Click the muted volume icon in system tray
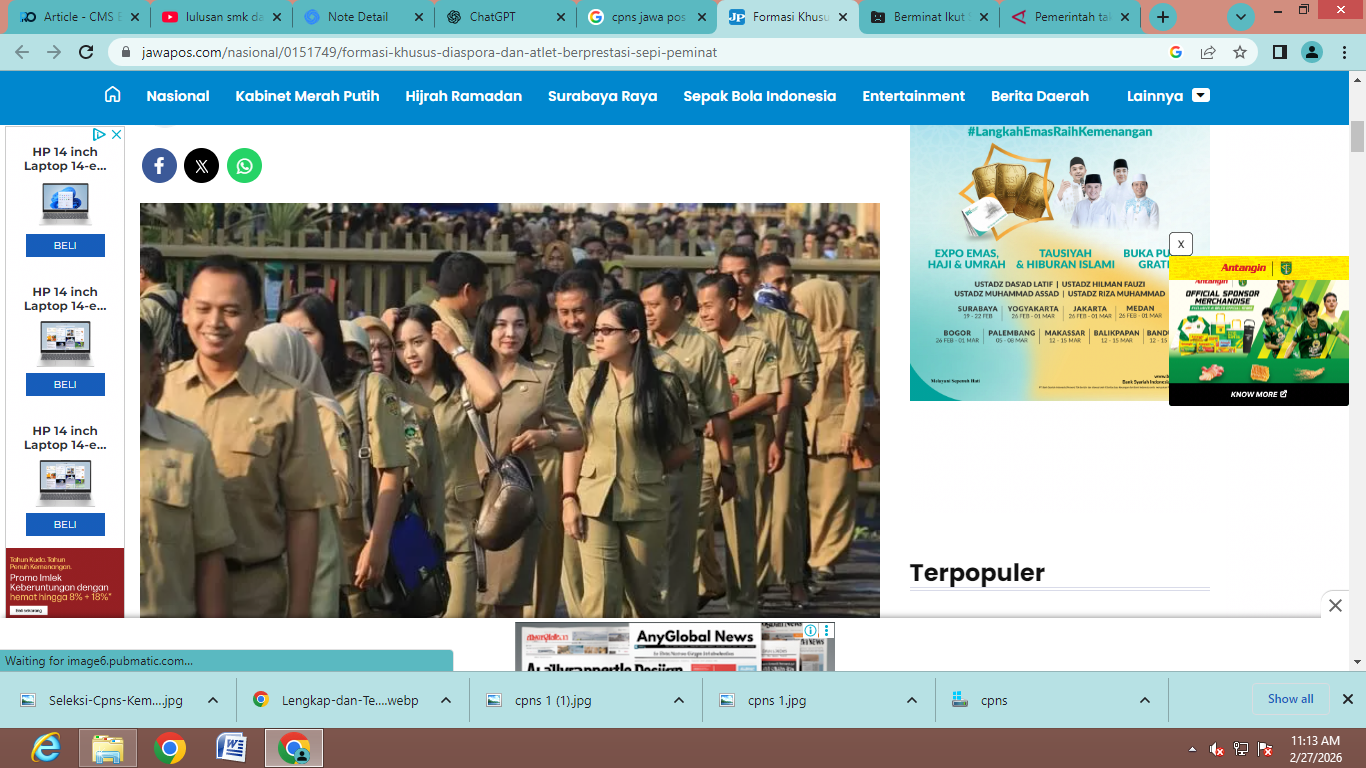1366x768 pixels. click(x=1217, y=749)
